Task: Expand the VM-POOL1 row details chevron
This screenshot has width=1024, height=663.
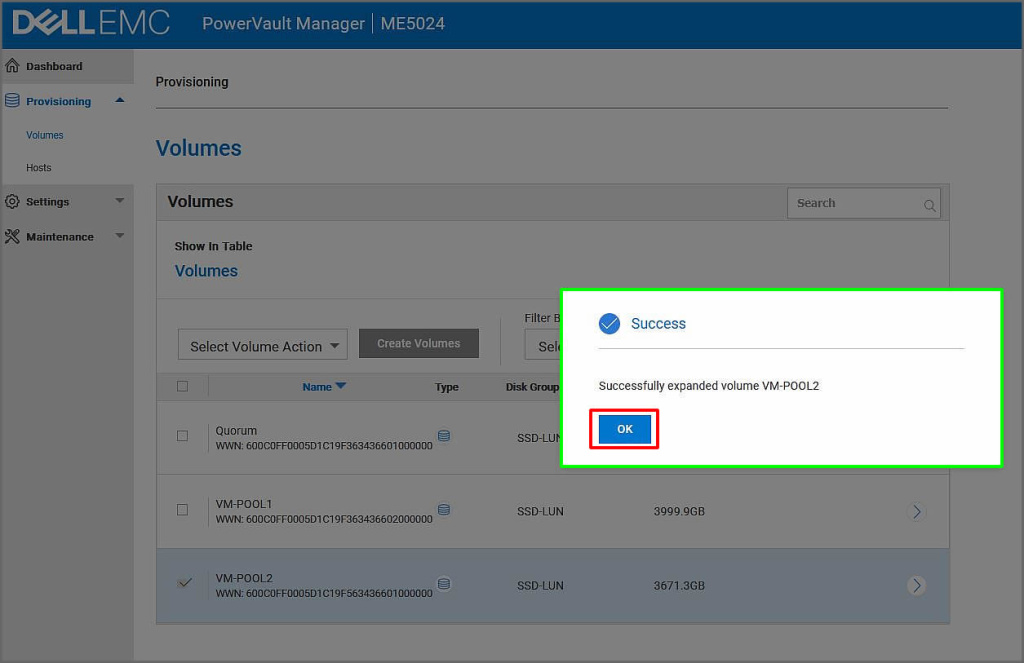Action: click(916, 512)
